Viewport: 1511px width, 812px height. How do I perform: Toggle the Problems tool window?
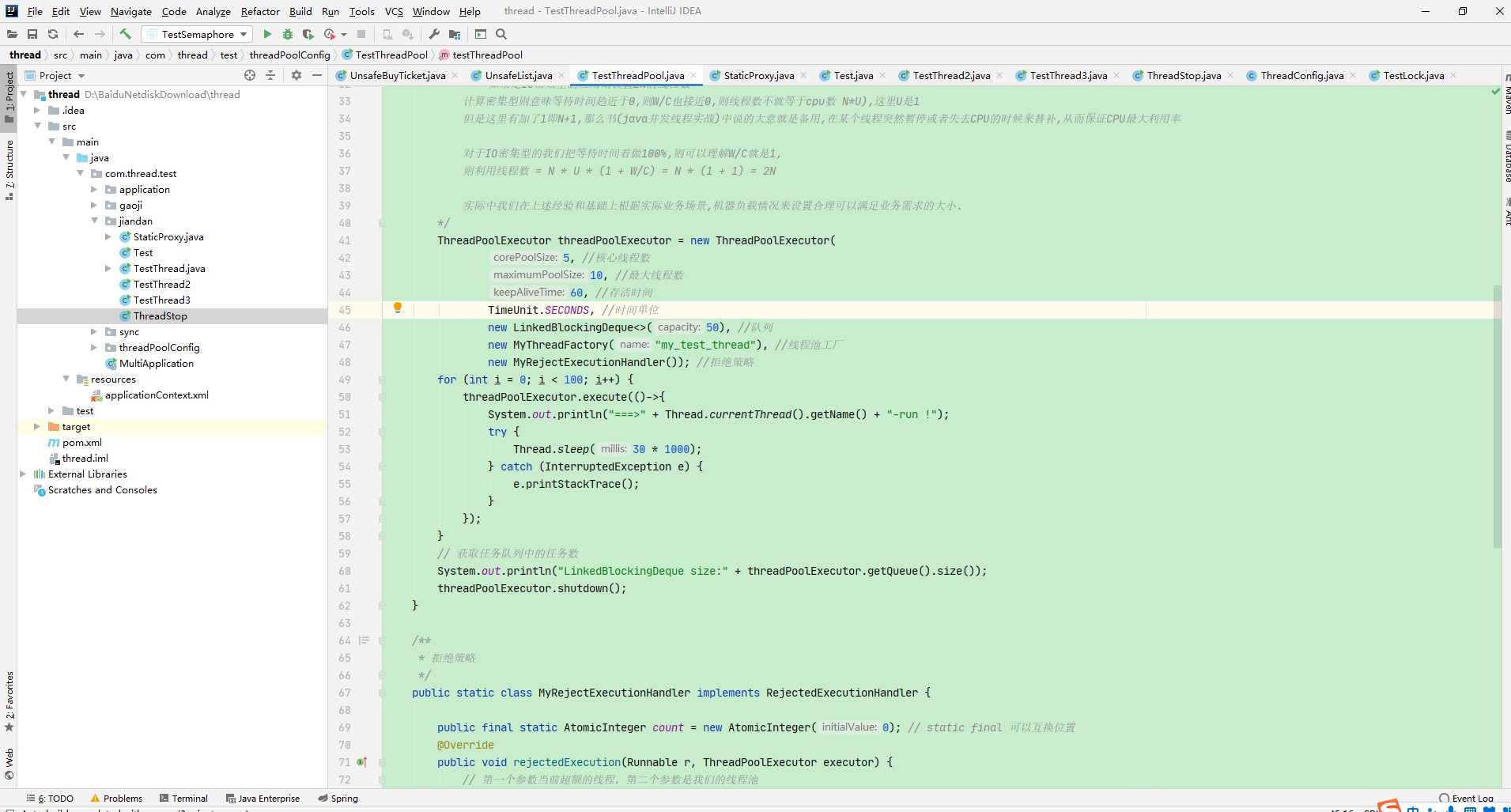point(116,799)
